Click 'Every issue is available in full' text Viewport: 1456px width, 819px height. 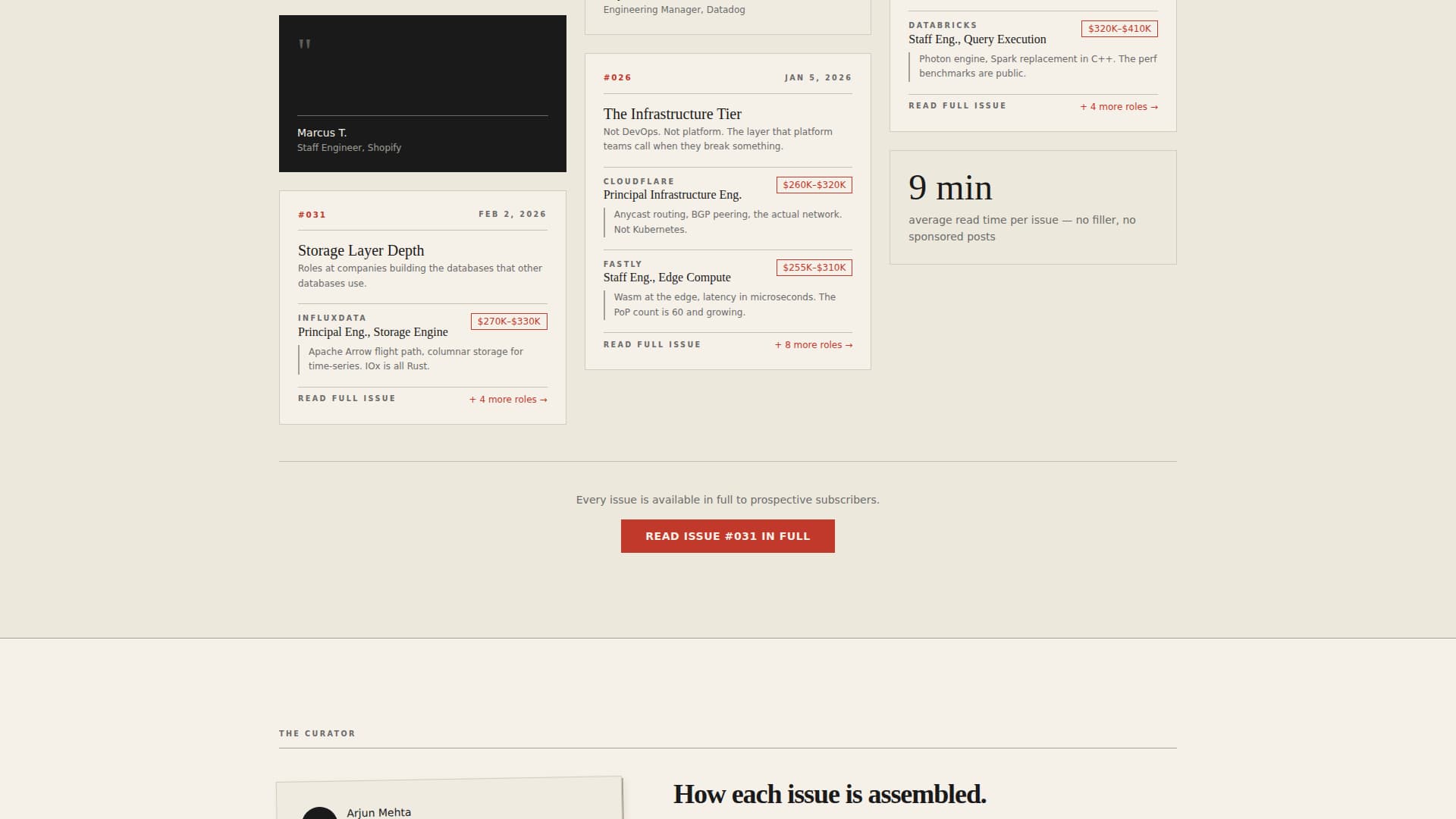(x=728, y=500)
